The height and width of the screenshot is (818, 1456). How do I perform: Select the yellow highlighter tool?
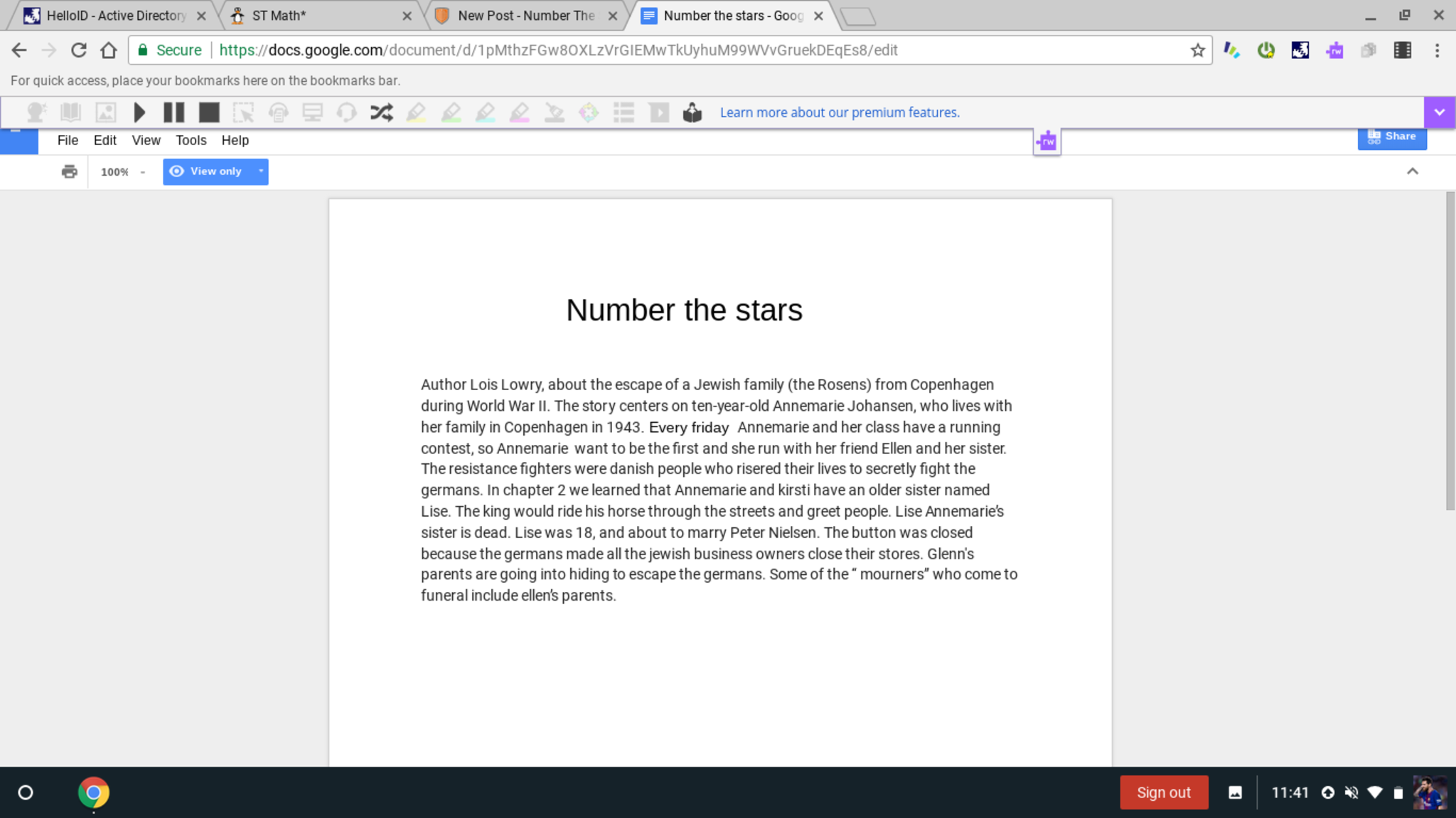[416, 112]
